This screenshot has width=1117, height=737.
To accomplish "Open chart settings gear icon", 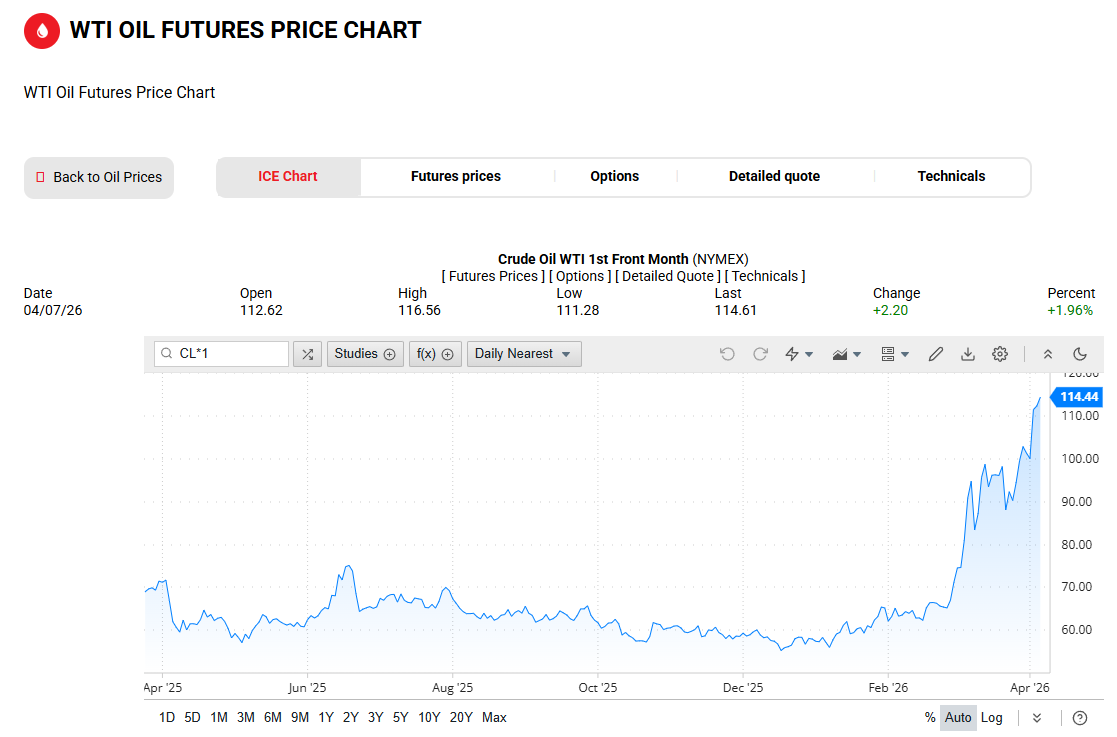I will 1000,354.
